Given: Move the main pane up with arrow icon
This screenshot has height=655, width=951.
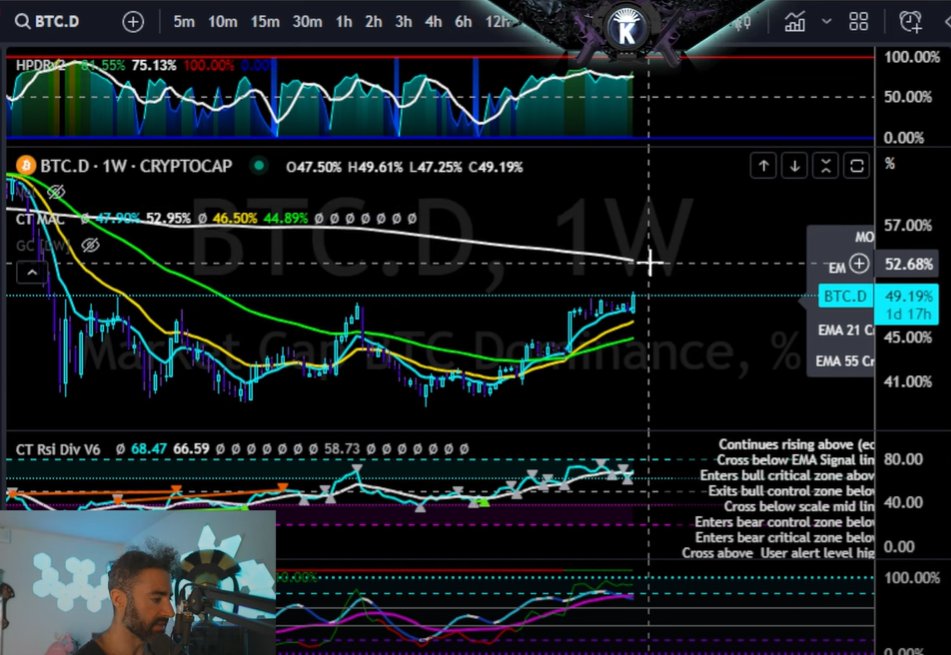Looking at the screenshot, I should (x=764, y=166).
